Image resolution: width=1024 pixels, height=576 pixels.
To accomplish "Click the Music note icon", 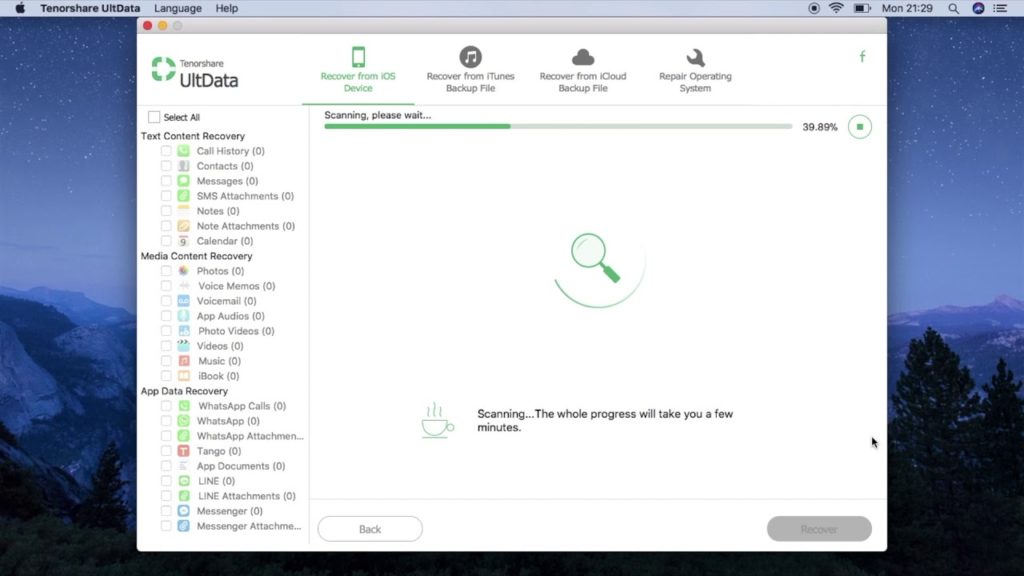I will click(x=184, y=361).
